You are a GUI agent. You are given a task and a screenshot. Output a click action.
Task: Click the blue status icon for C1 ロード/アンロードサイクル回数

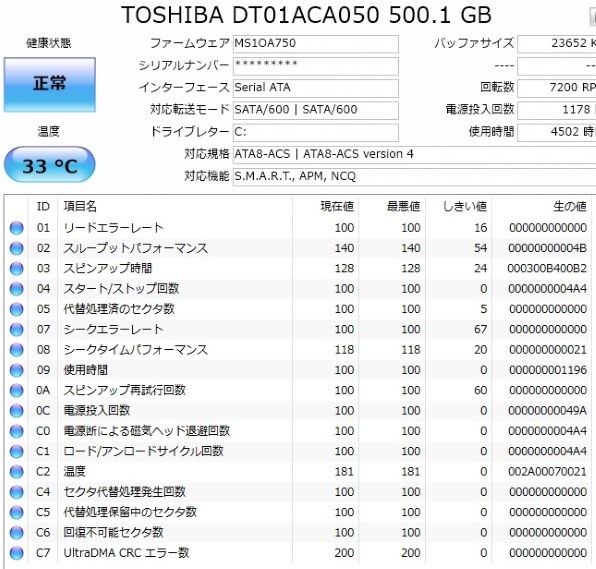coord(16,452)
